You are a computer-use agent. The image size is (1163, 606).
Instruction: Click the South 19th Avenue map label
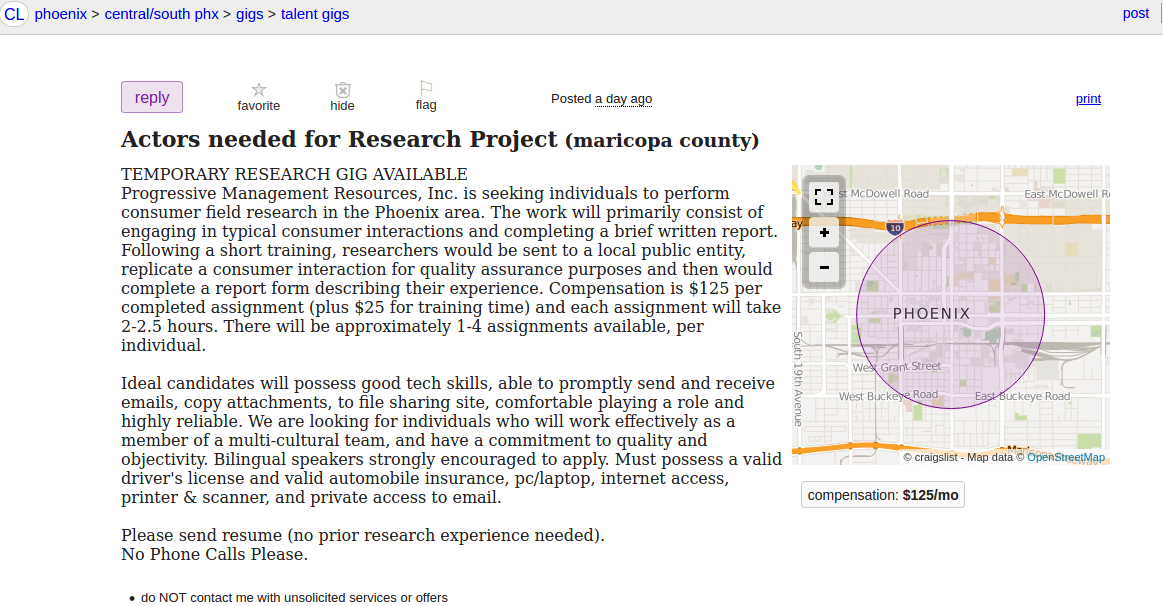(798, 379)
